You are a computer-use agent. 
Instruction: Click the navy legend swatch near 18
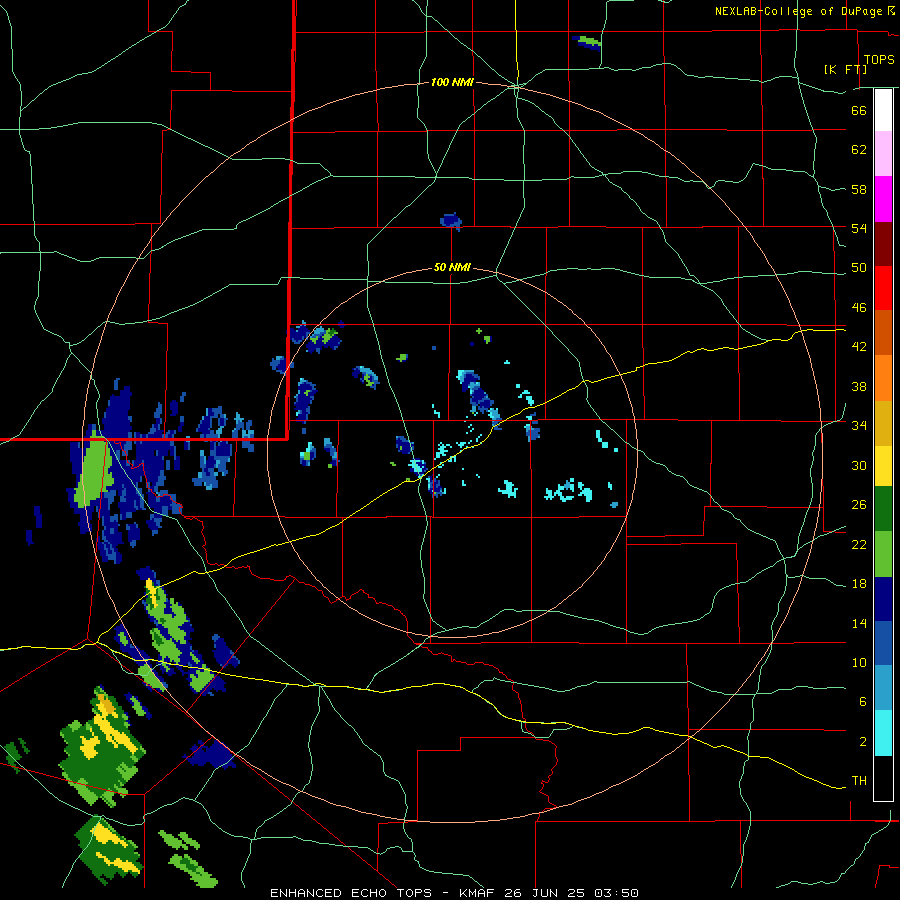click(883, 599)
